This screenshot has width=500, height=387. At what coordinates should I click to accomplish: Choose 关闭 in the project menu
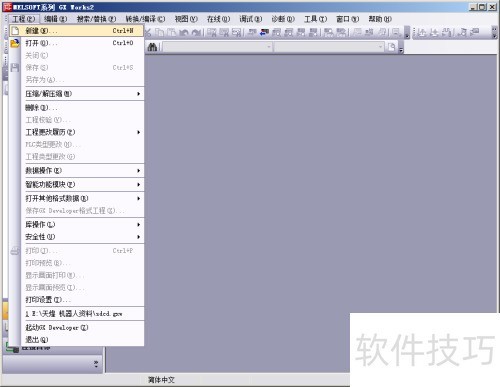click(x=77, y=55)
